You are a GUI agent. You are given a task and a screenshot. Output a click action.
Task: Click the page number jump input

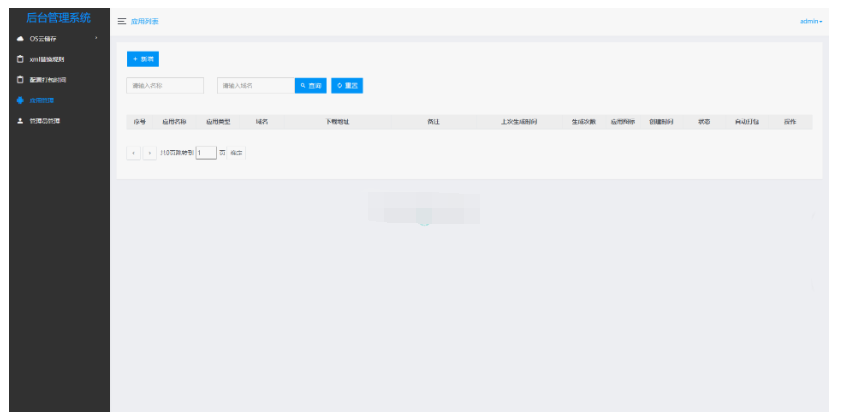coord(206,153)
